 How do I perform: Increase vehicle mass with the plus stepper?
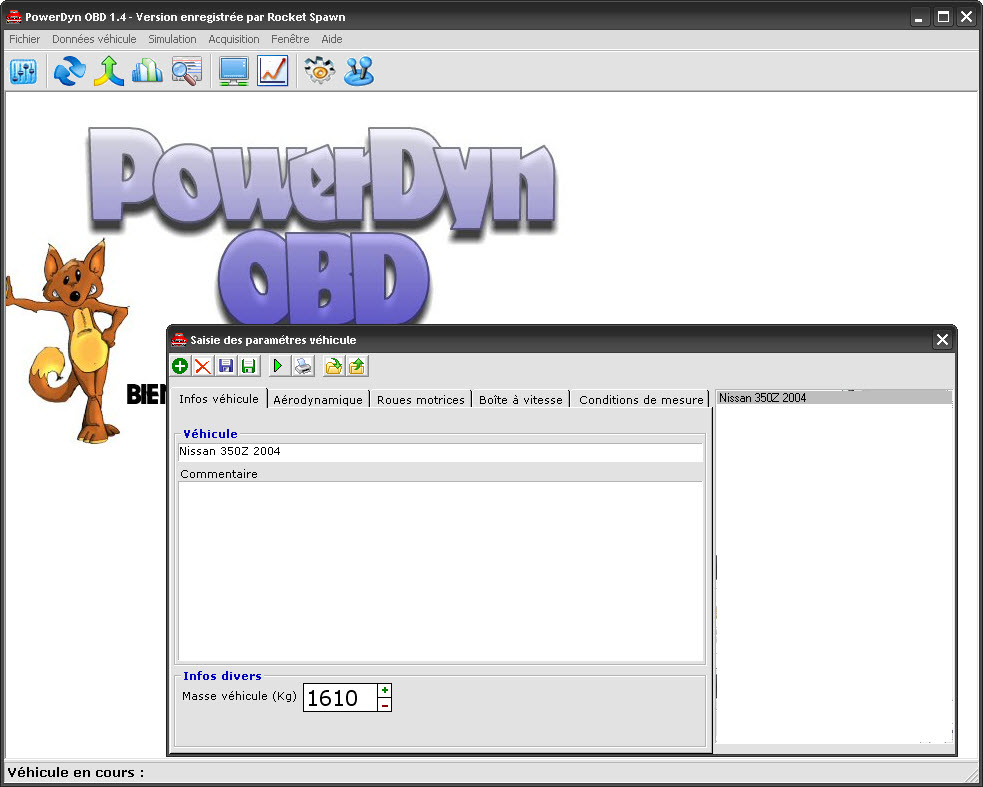(x=385, y=690)
